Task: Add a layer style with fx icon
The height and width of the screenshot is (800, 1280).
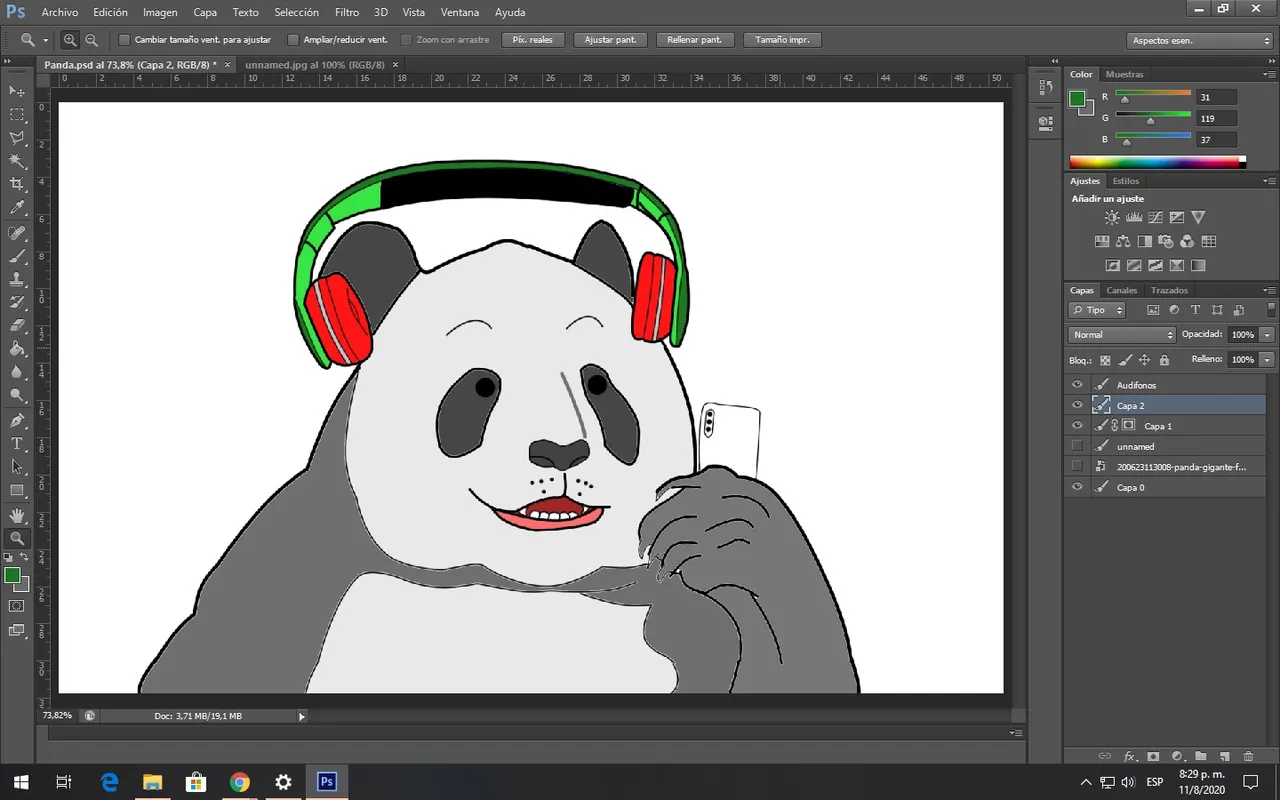Action: pyautogui.click(x=1130, y=757)
